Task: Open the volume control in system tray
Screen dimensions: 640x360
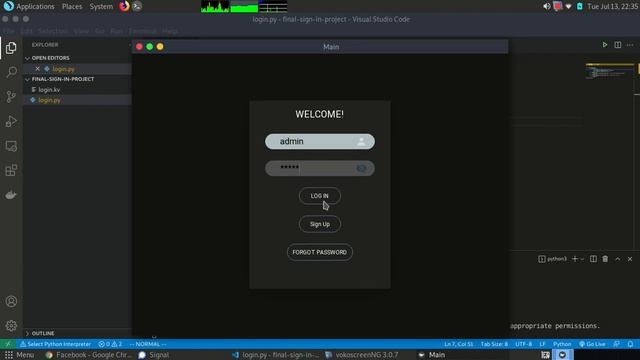Action: click(x=547, y=6)
